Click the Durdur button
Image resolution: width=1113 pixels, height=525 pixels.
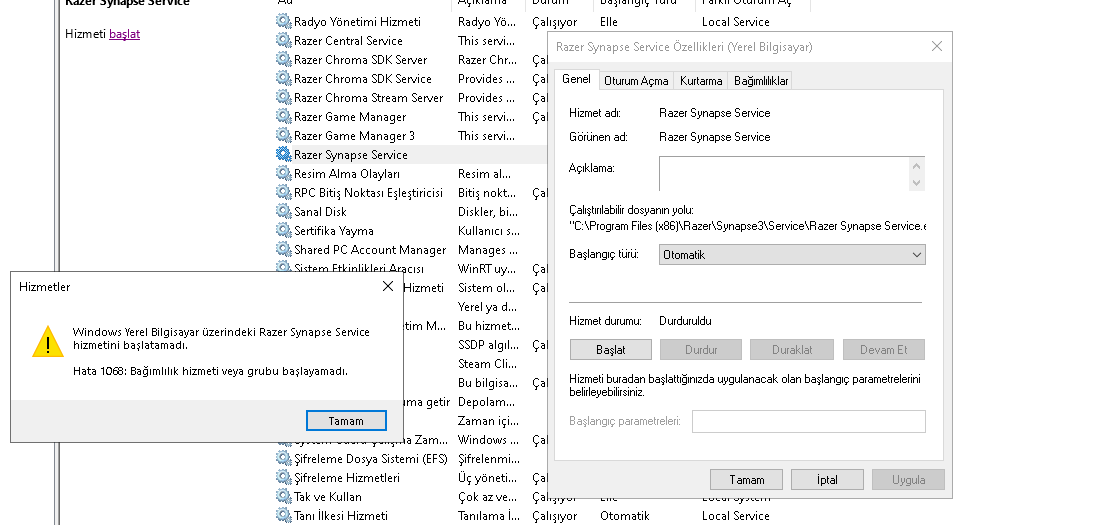click(701, 350)
